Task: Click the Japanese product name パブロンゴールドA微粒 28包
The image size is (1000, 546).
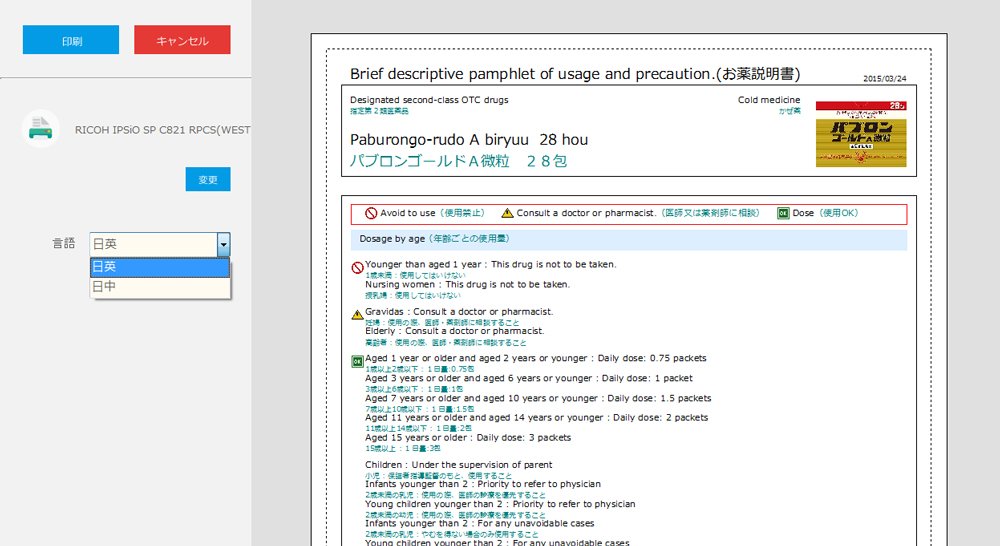Action: click(x=458, y=161)
